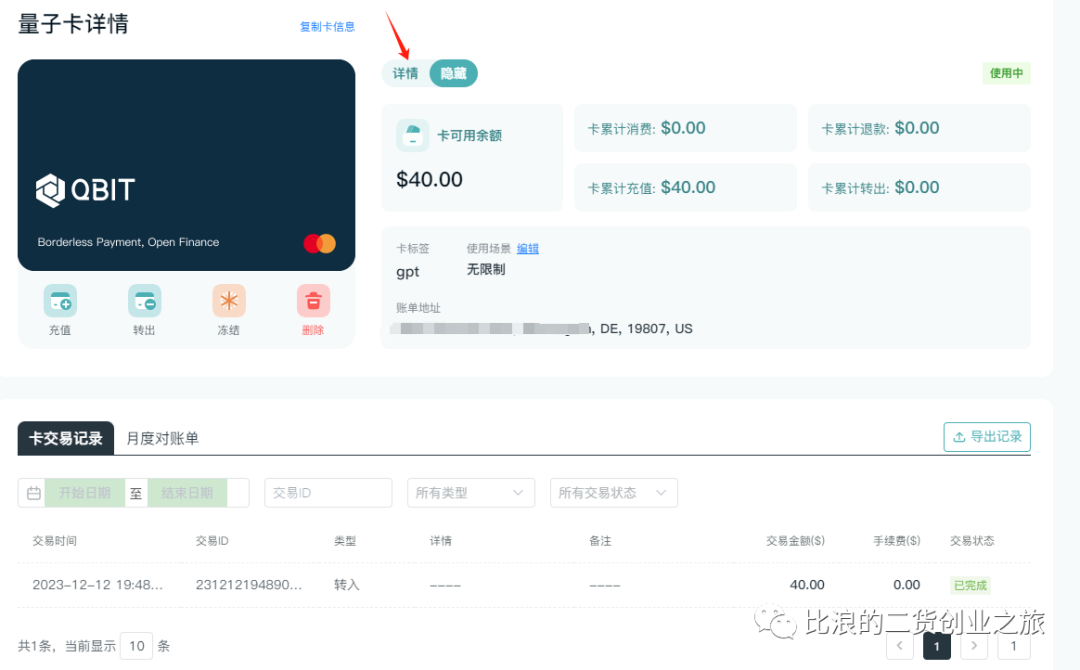Screen dimensions: 1080x670
Task: Select the 卡交易记录 tab
Action: pyautogui.click(x=65, y=438)
